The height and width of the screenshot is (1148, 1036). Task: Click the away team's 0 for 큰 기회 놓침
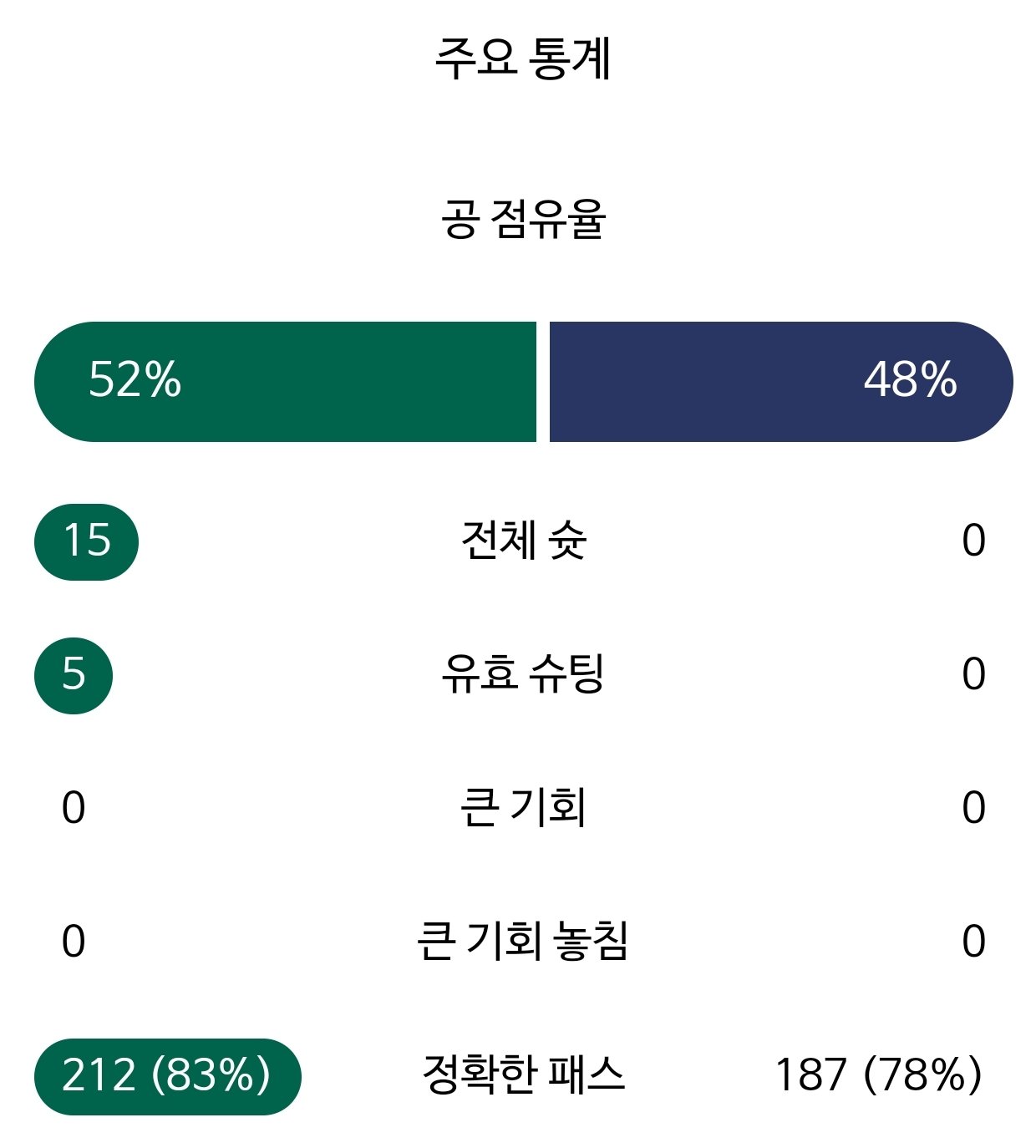[x=973, y=942]
